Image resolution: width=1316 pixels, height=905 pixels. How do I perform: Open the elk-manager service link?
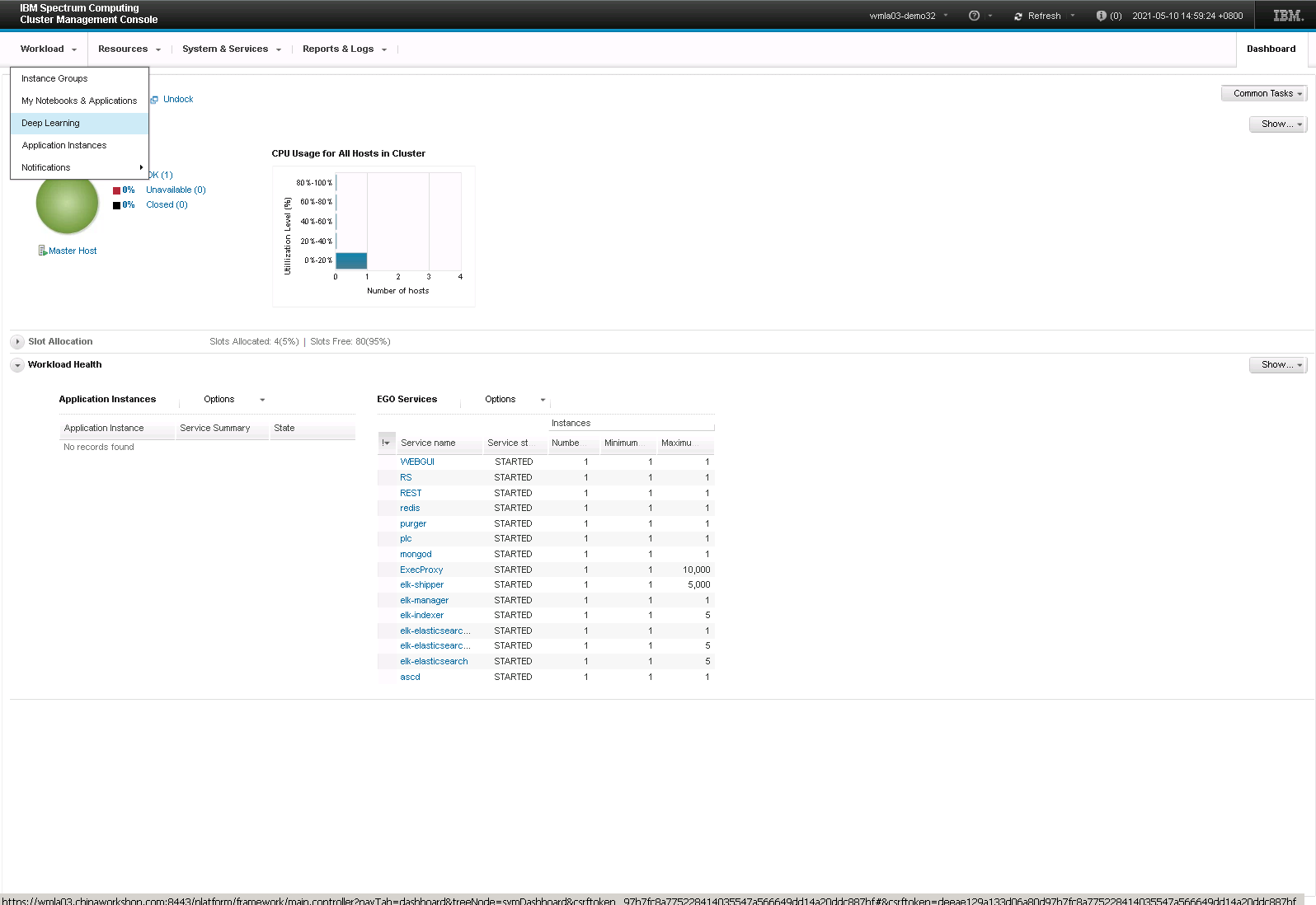[x=424, y=600]
